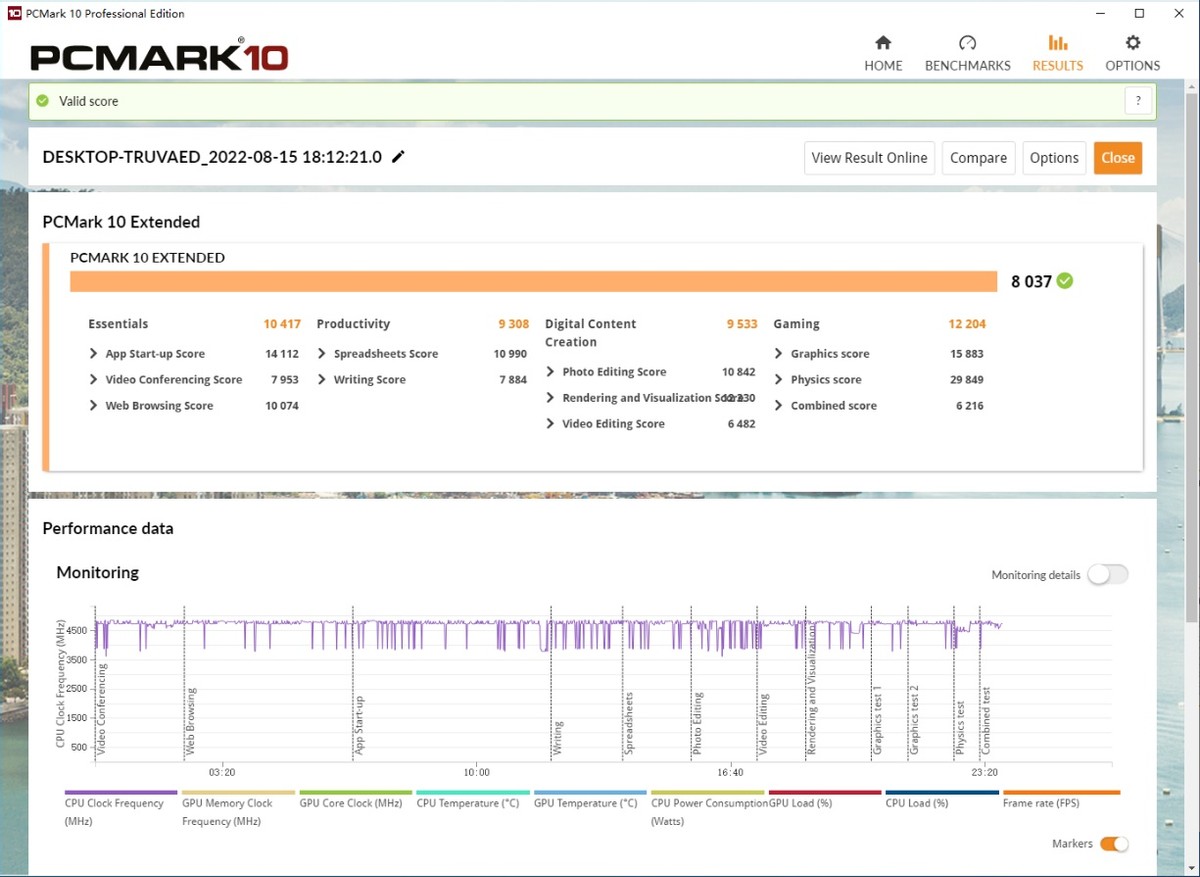
Task: Expand the Photo Editing Score row
Action: point(551,372)
